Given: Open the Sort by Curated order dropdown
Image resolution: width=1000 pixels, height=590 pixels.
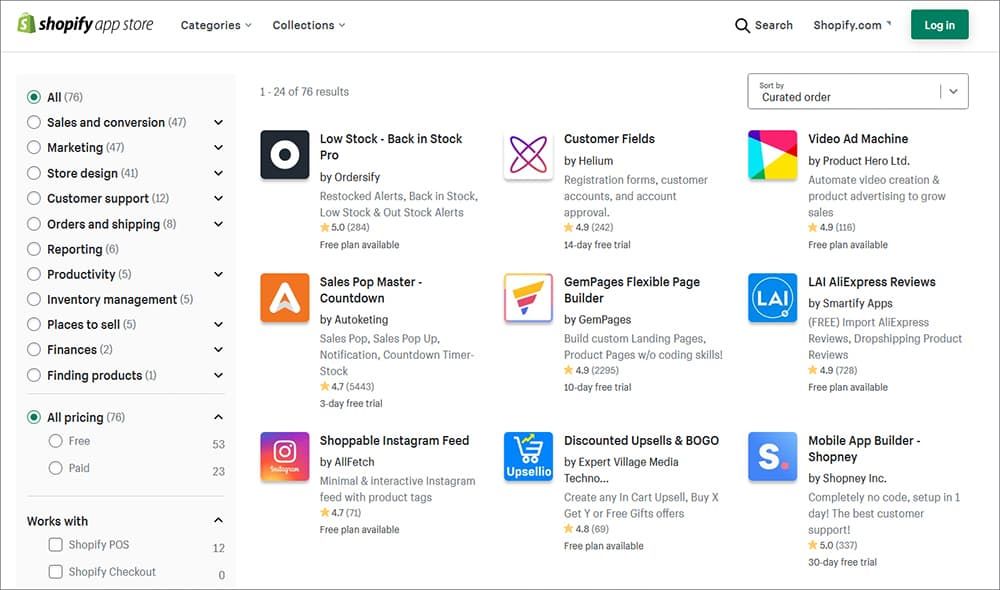Looking at the screenshot, I should click(x=858, y=91).
